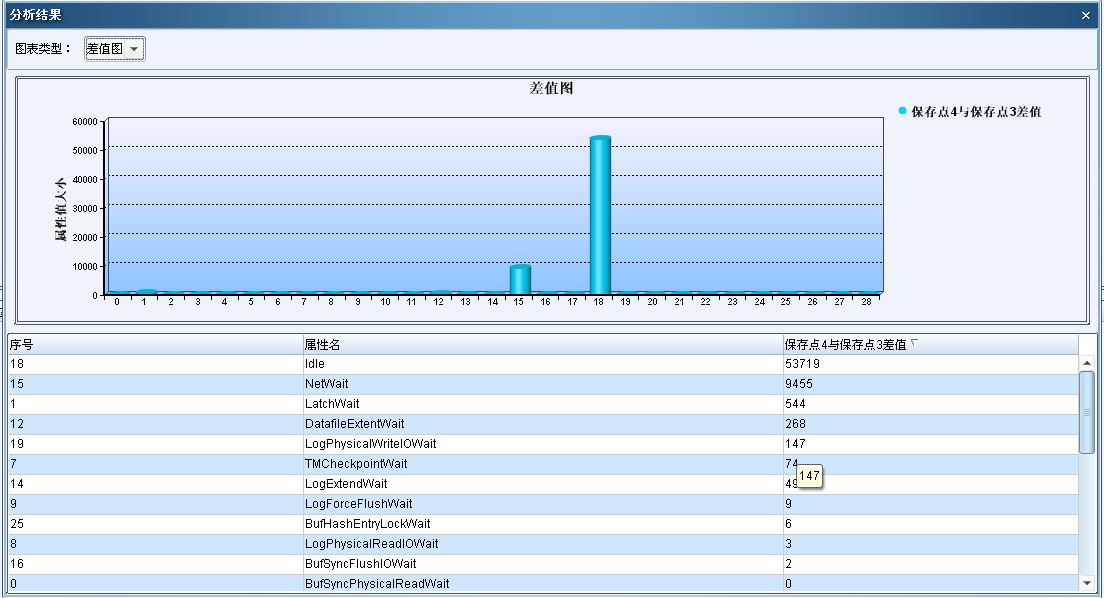Click the vertical scrollbar thumb of the table
This screenshot has width=1104, height=598.
click(x=1087, y=412)
